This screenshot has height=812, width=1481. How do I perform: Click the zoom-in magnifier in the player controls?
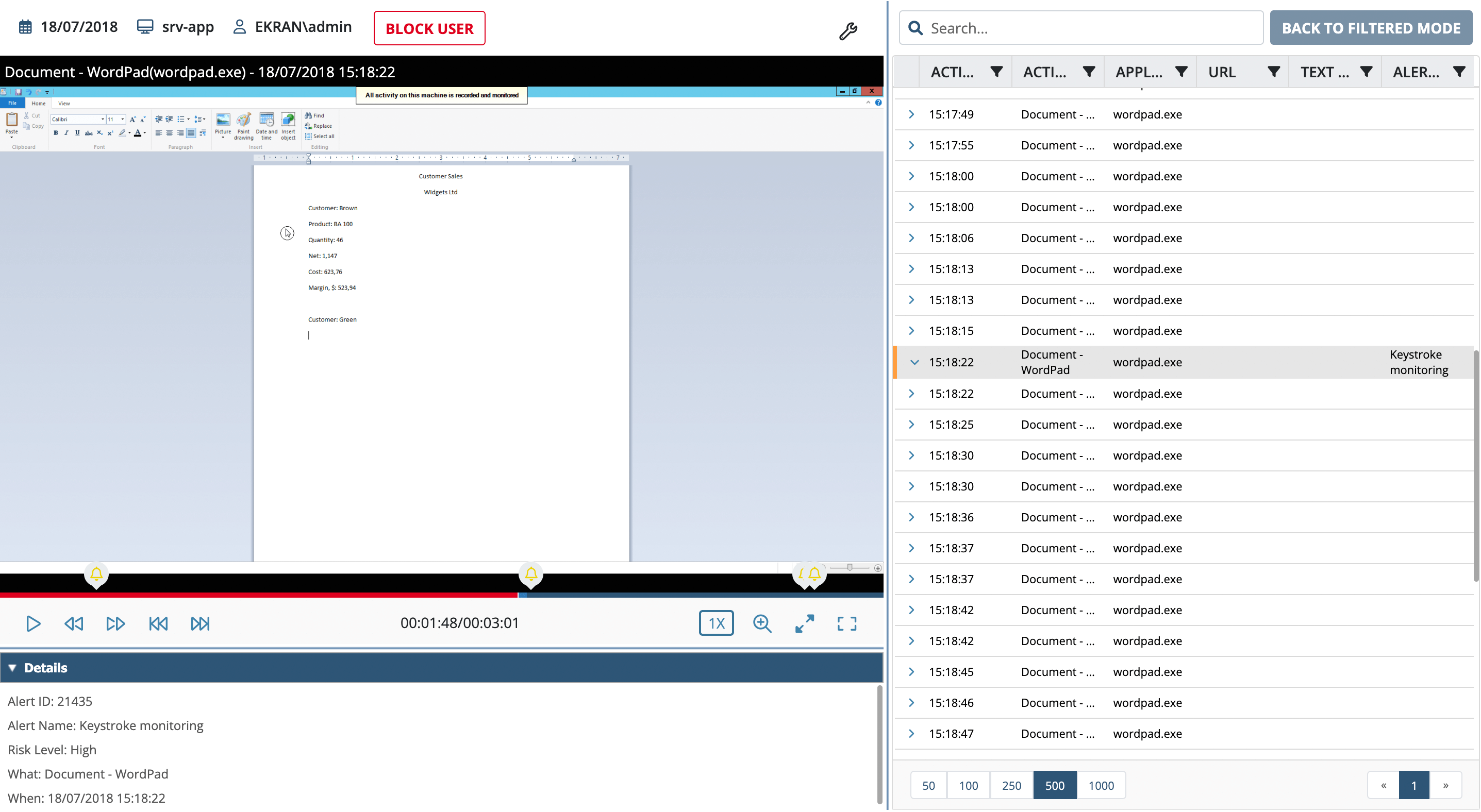click(x=762, y=623)
